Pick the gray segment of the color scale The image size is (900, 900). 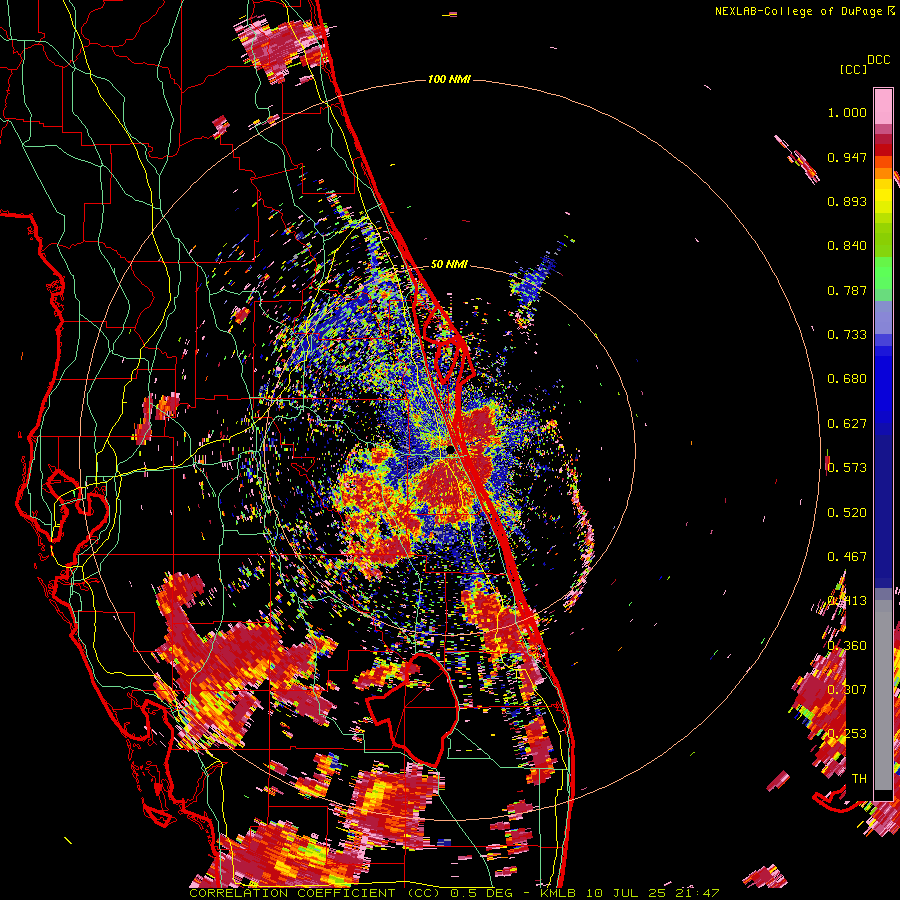(883, 695)
